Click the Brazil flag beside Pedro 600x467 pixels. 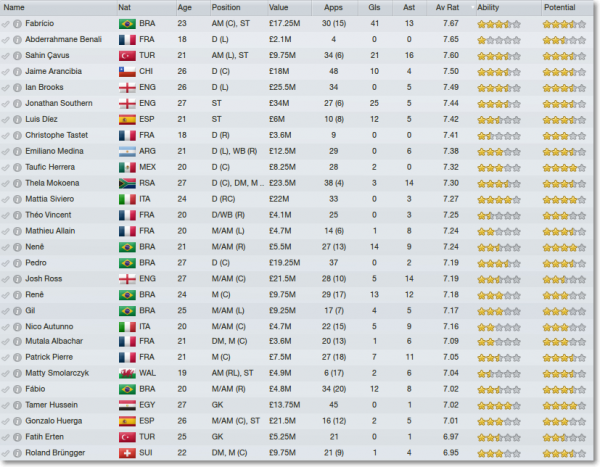click(127, 263)
